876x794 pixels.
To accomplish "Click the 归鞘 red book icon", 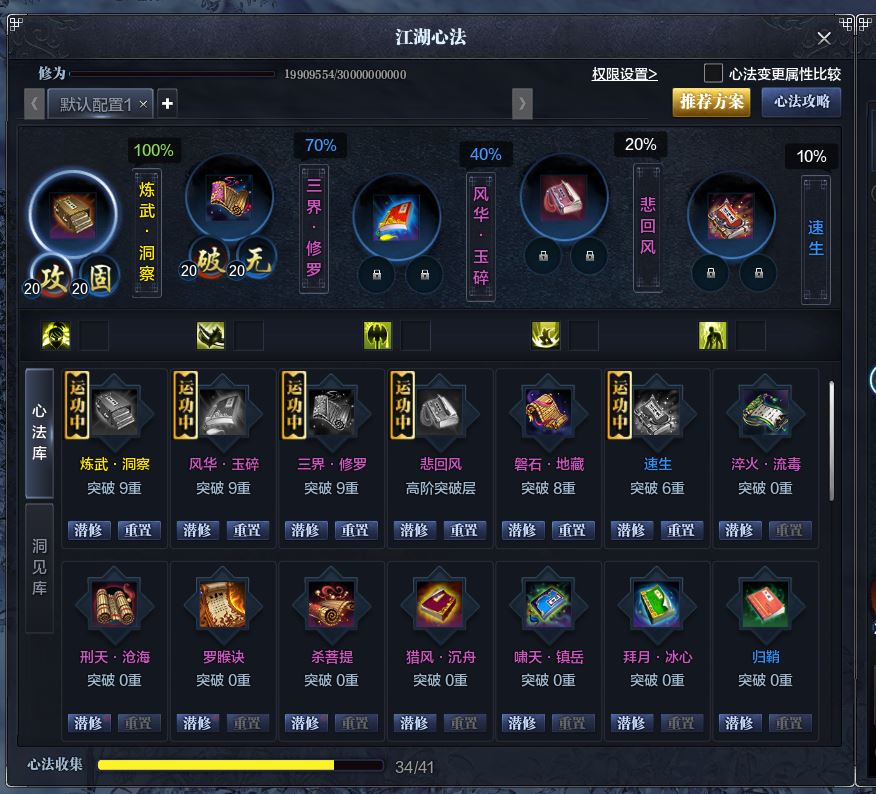I will [765, 605].
